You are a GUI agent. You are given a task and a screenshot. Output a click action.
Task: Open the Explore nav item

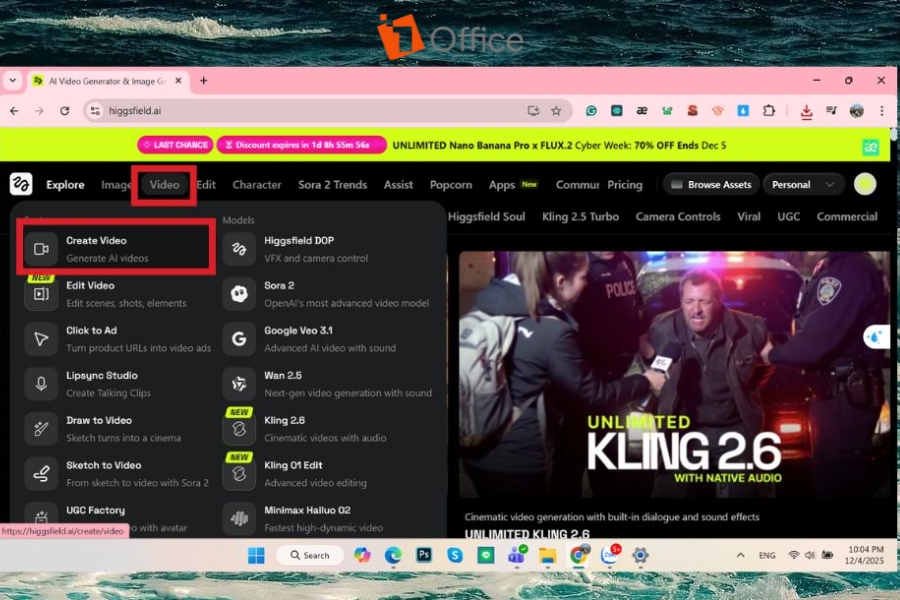tap(65, 184)
